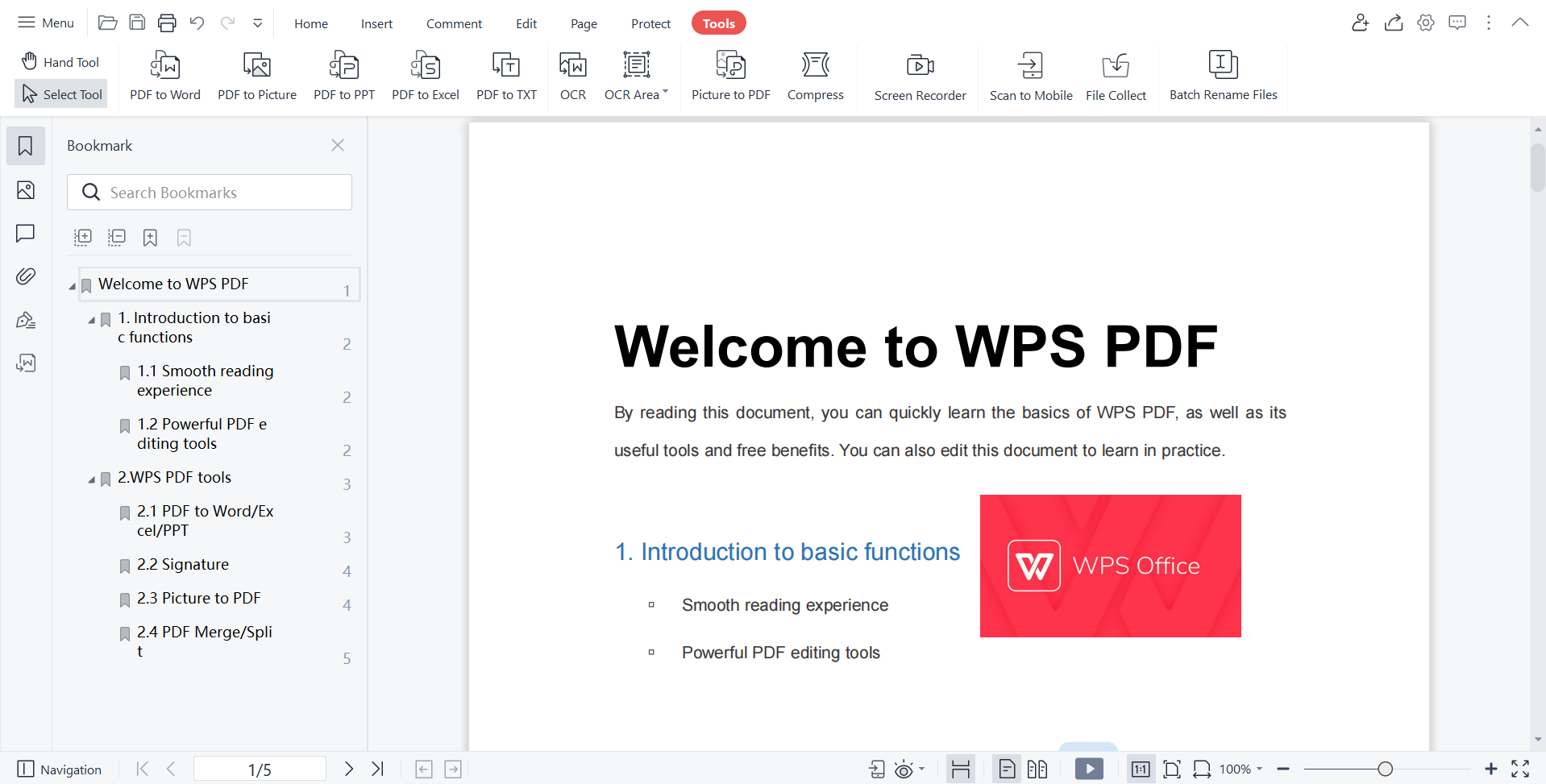The height and width of the screenshot is (784, 1546).
Task: Open the PDF to TXT converter
Action: tap(506, 77)
